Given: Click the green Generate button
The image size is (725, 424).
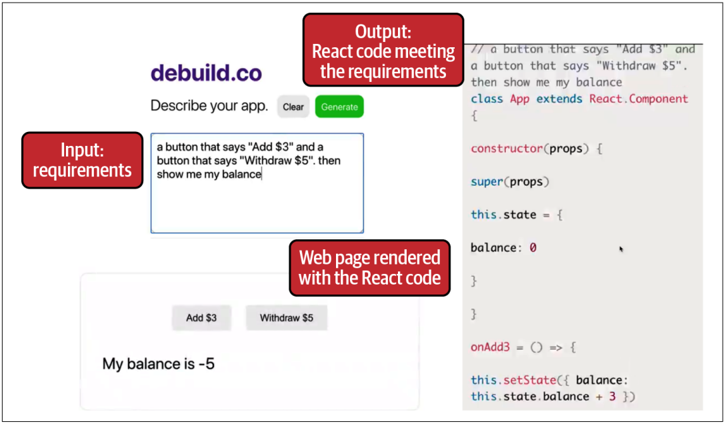Looking at the screenshot, I should point(339,107).
